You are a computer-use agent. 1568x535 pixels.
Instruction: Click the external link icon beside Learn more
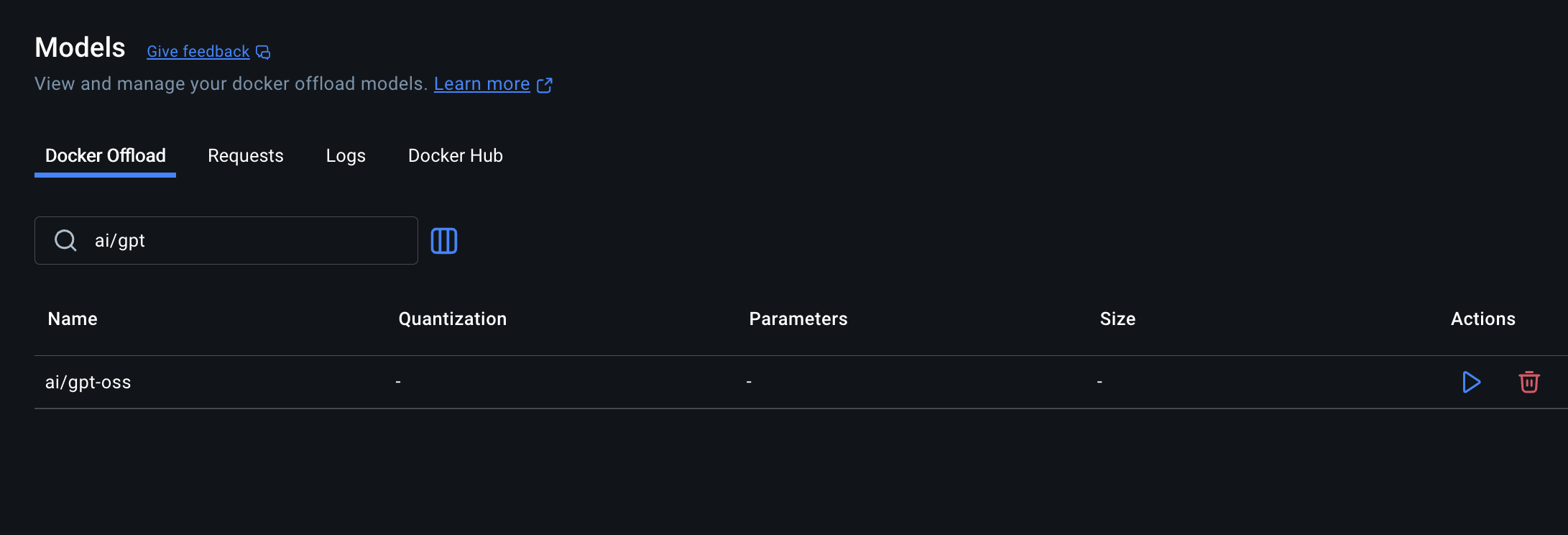pos(545,85)
